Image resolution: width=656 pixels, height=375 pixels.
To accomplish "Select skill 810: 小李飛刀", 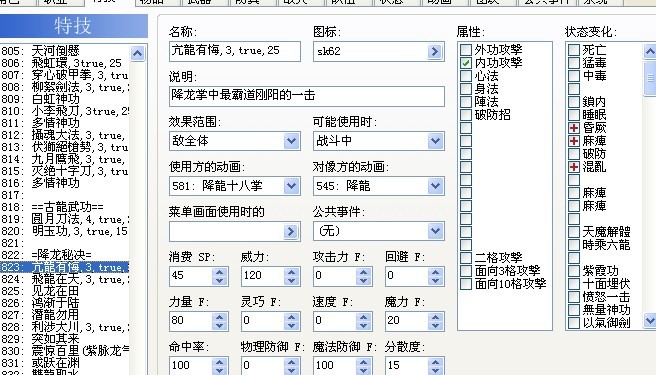I will (x=65, y=111).
